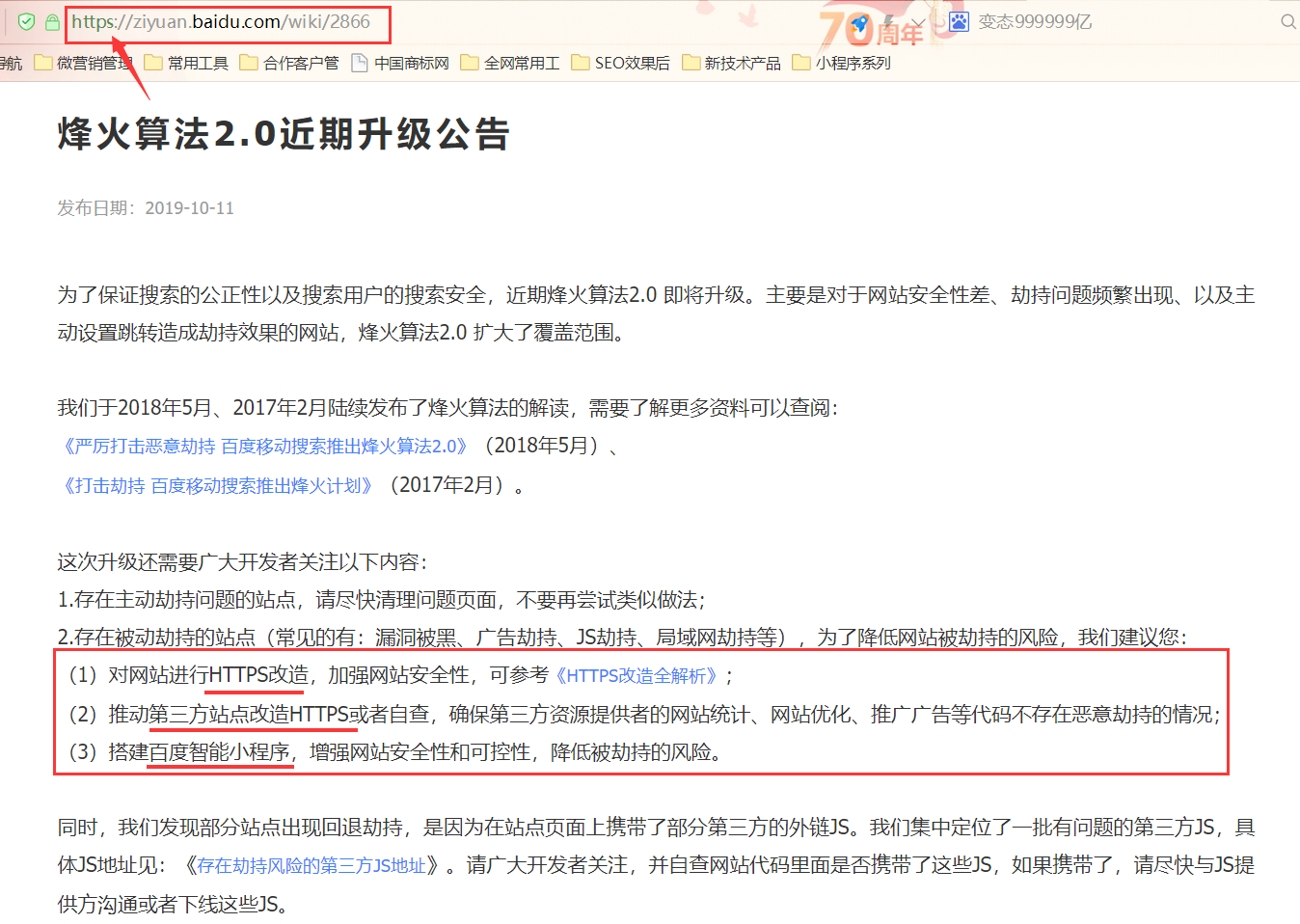The height and width of the screenshot is (924, 1300).
Task: Click the magnifier search icon on the right
Action: (x=1288, y=21)
